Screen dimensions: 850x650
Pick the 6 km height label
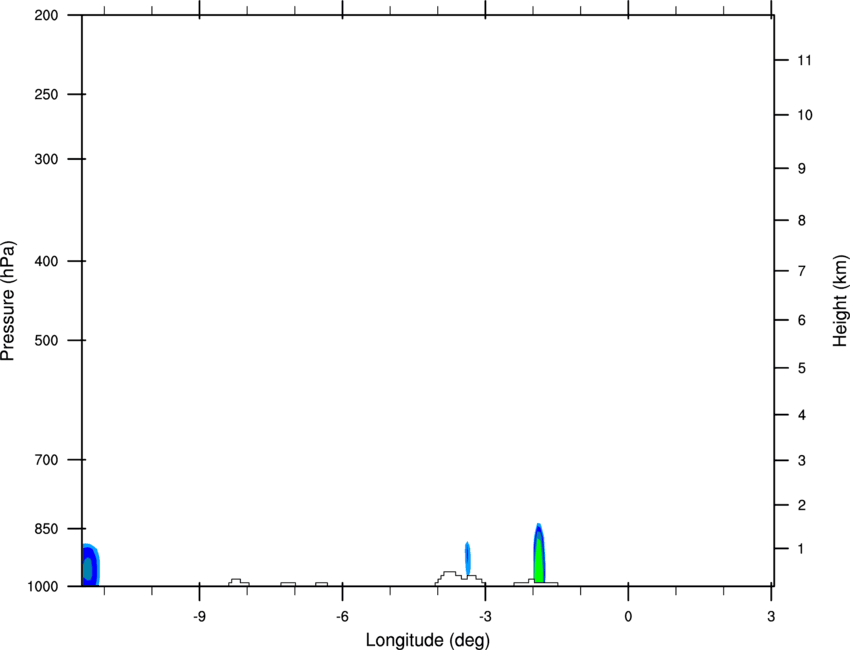(x=802, y=320)
